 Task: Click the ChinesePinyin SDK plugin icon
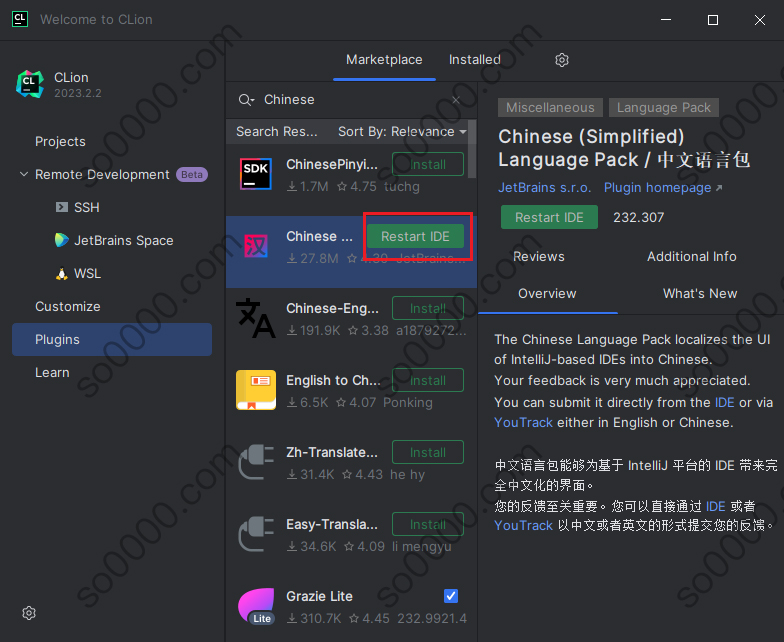[x=256, y=174]
